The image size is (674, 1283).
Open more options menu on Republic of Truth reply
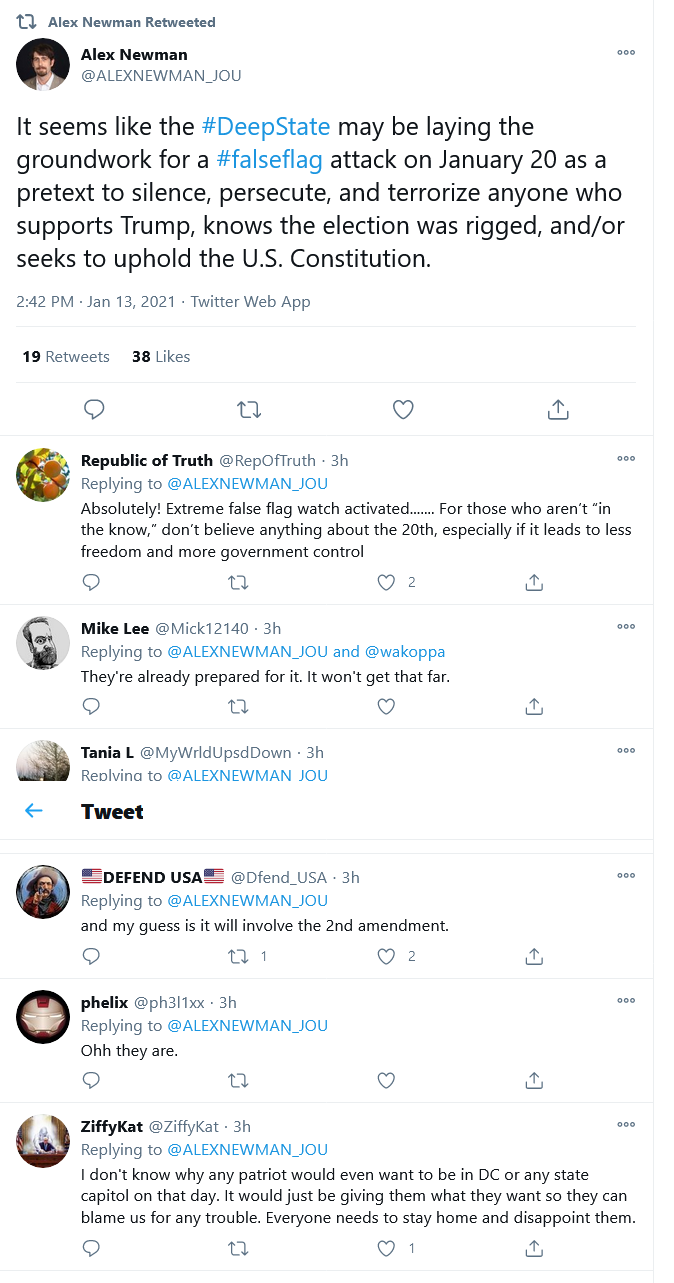[626, 459]
